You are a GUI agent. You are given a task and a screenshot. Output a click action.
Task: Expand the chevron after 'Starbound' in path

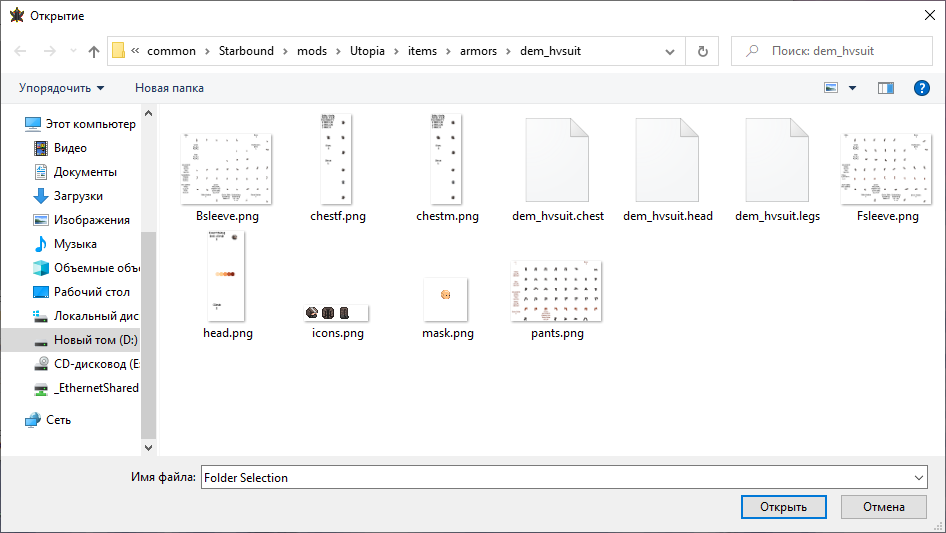tap(285, 51)
